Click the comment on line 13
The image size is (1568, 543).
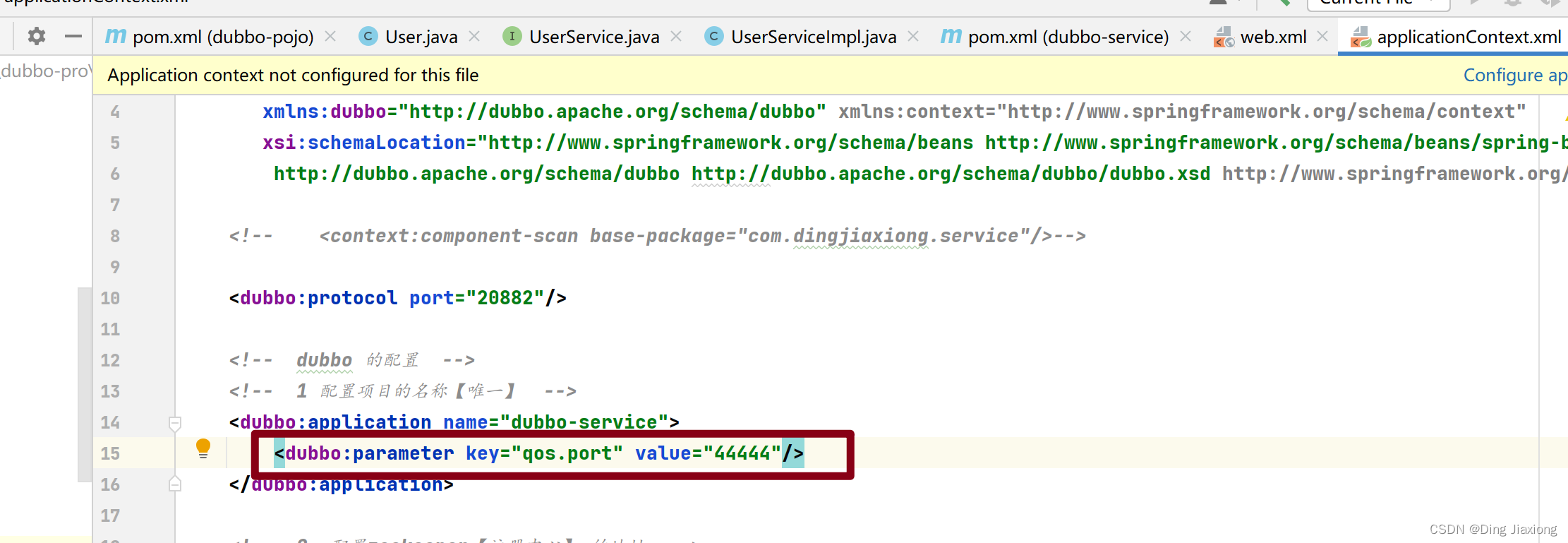[403, 391]
